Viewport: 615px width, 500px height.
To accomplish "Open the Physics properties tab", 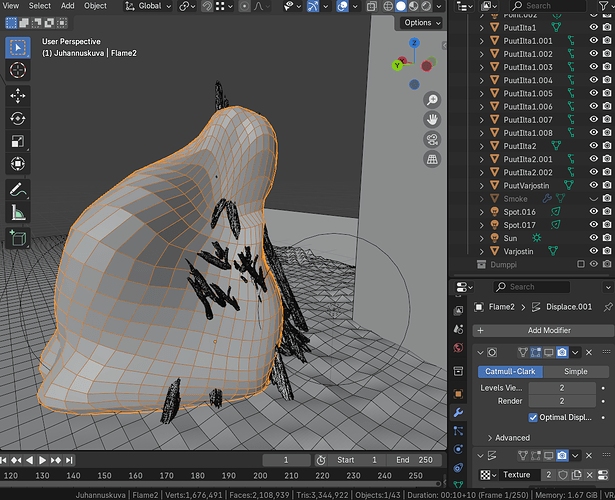I will click(458, 449).
